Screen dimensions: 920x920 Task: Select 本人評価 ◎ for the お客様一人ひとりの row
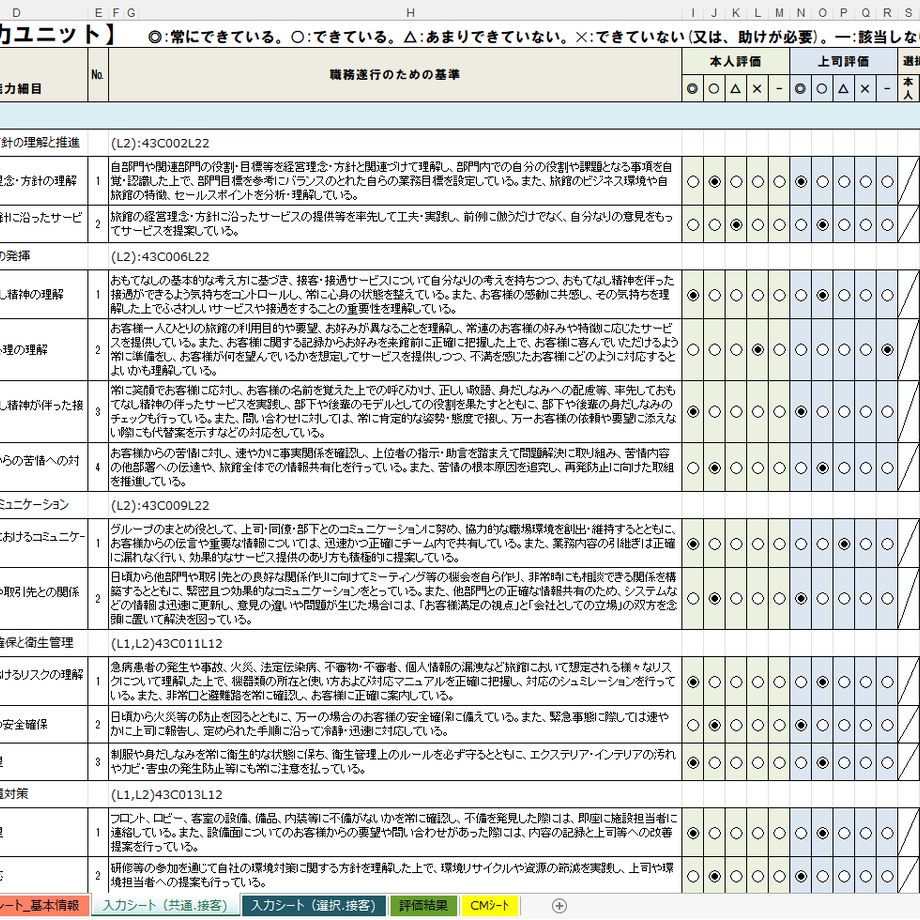693,350
